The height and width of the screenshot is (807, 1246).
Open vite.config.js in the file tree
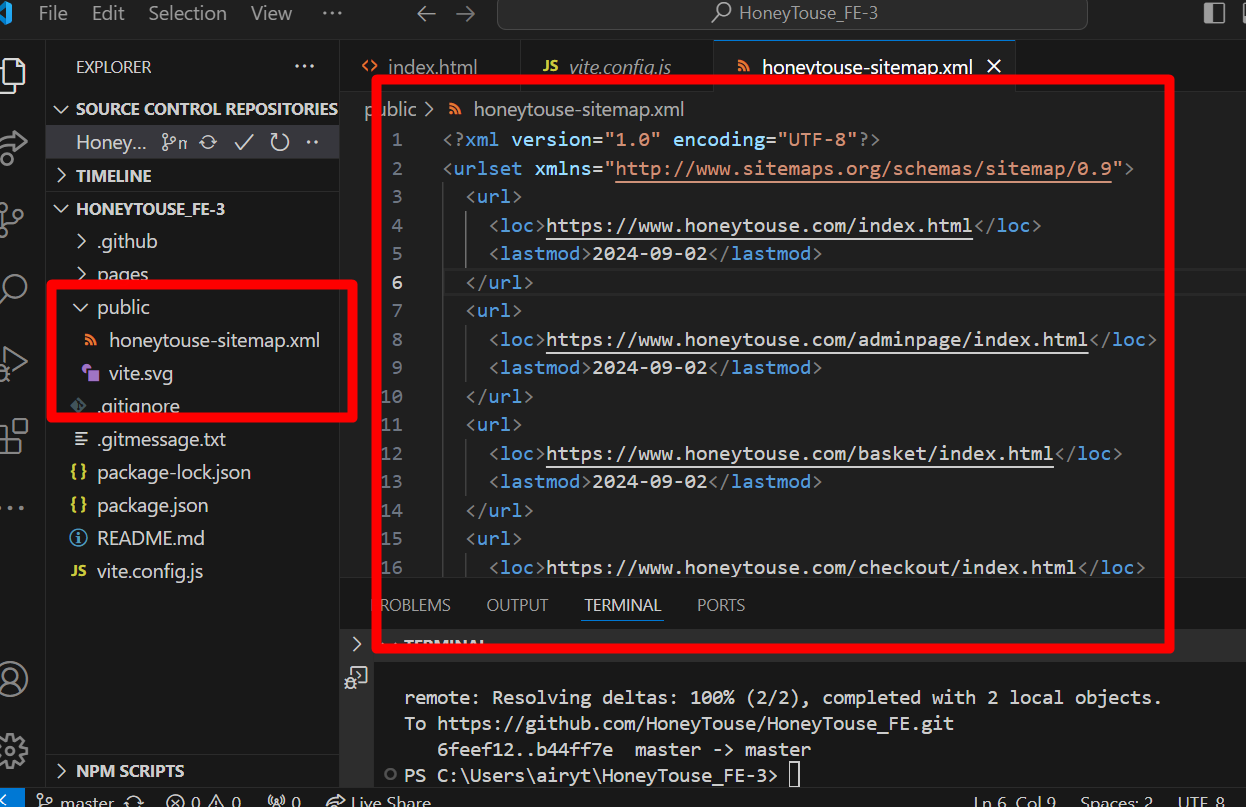point(150,571)
